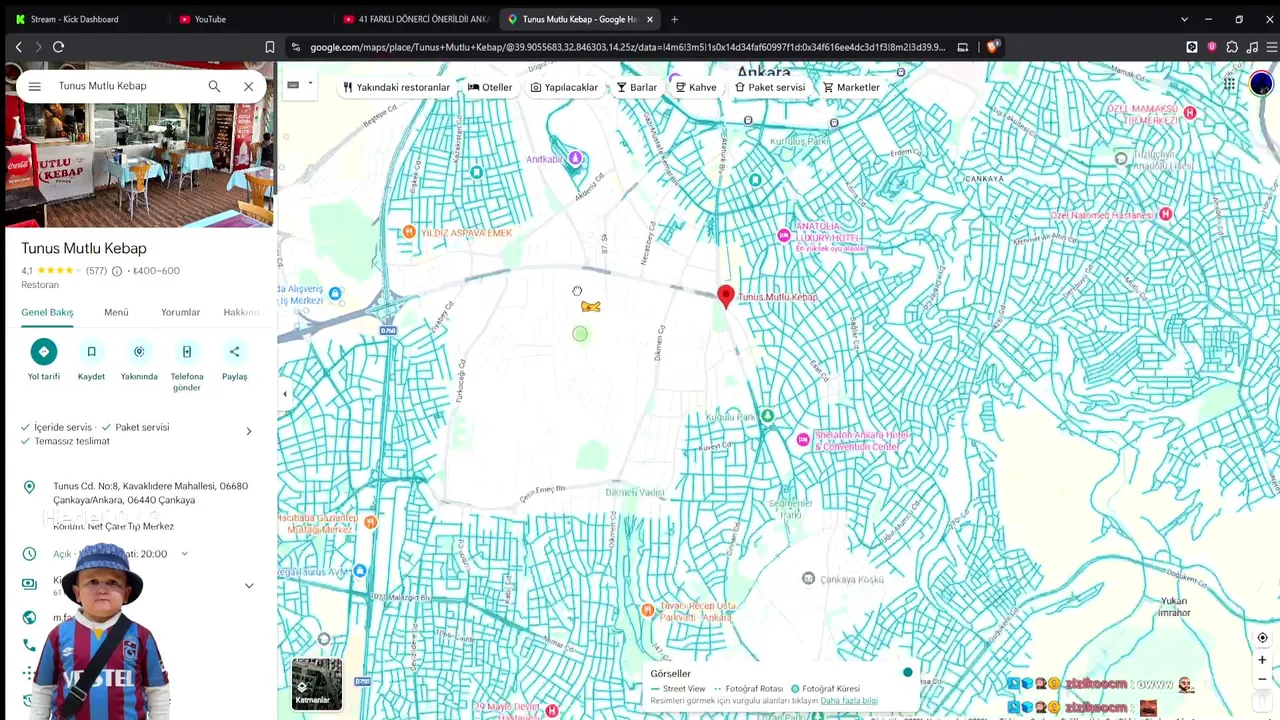Open the tab search dropdown arrow
Screen dimensions: 1280x720
(1184, 19)
